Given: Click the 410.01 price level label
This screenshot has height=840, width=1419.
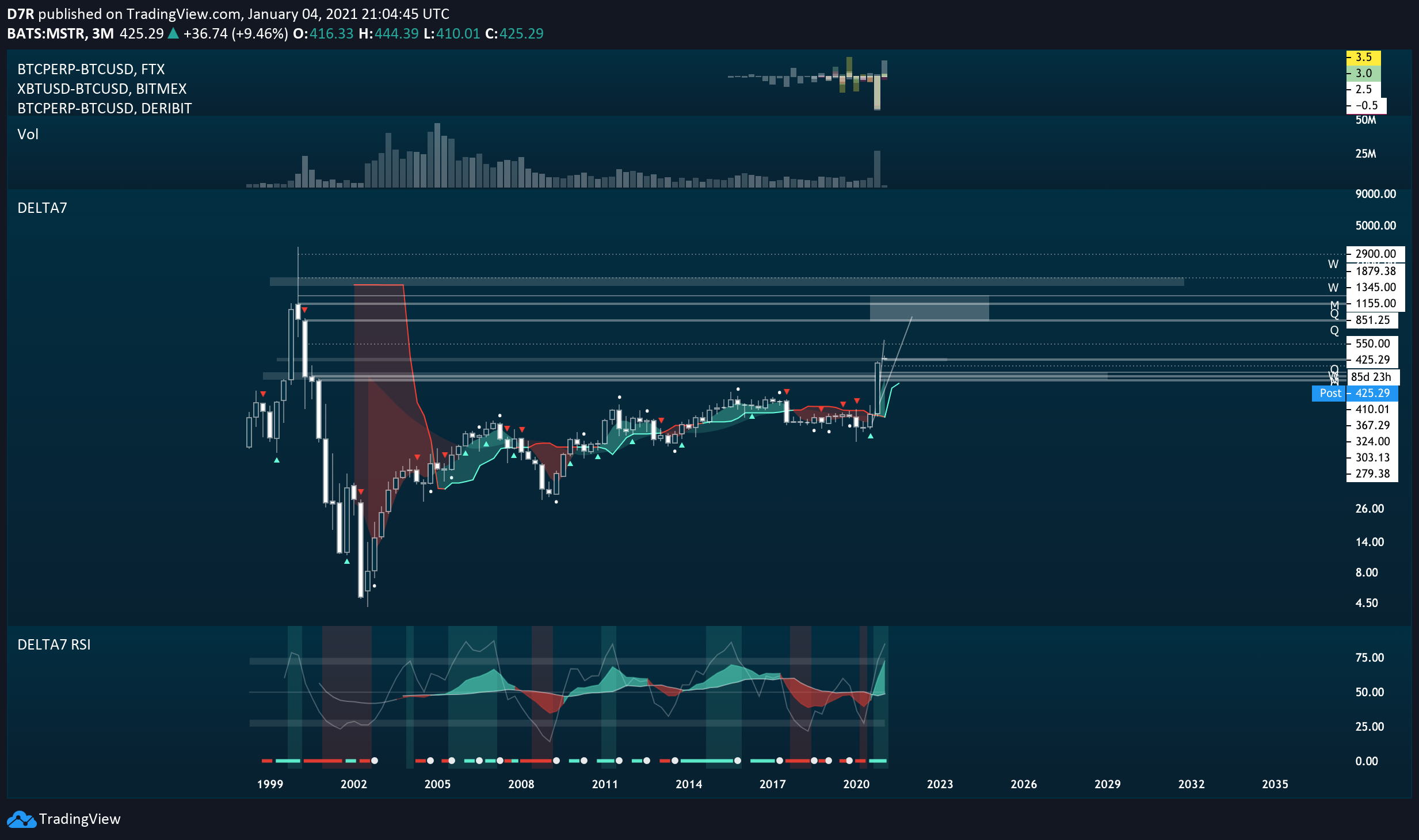Looking at the screenshot, I should (1372, 409).
